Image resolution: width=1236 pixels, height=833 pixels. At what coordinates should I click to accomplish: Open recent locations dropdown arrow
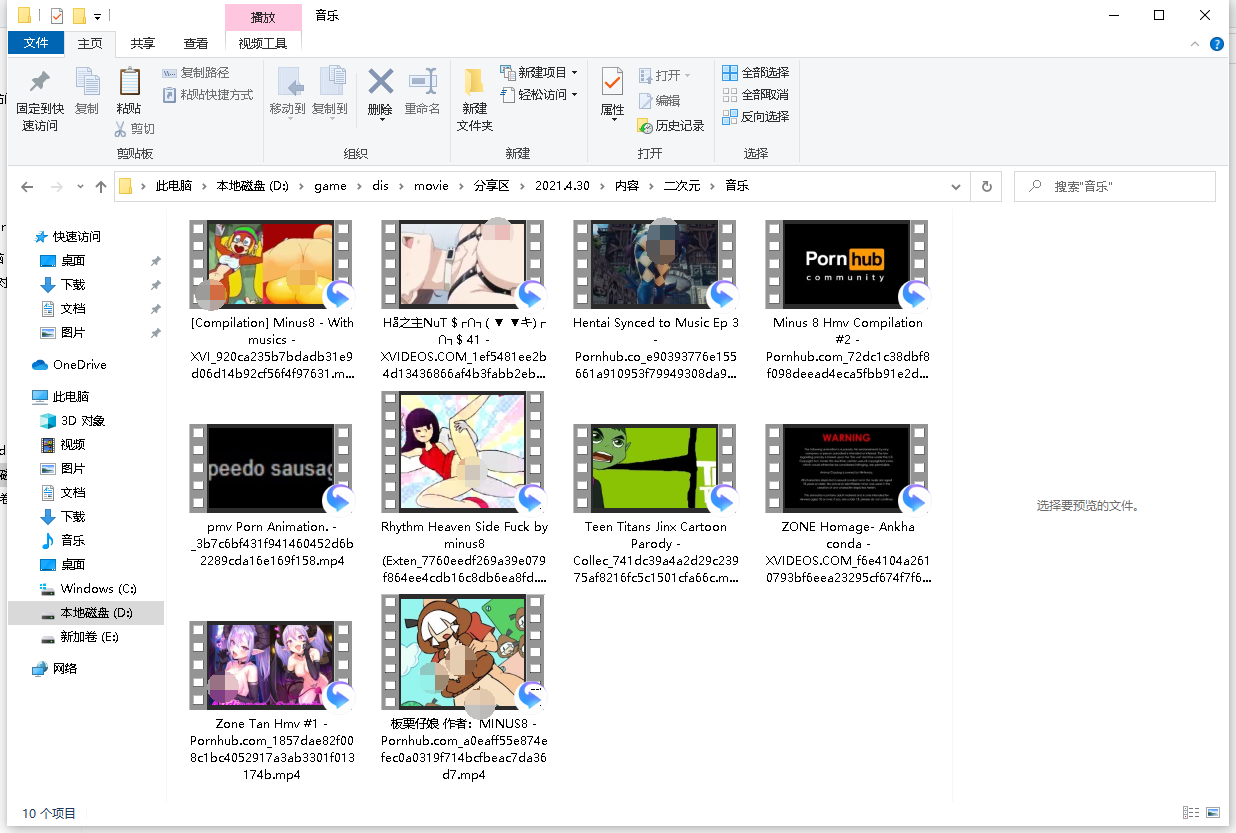pos(80,187)
